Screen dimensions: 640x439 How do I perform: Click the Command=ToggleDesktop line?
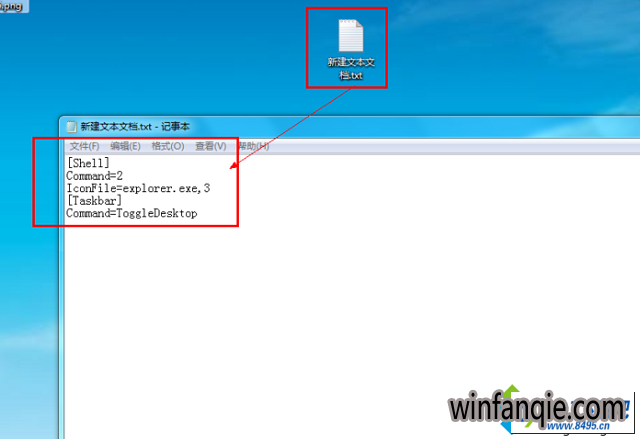[x=132, y=213]
